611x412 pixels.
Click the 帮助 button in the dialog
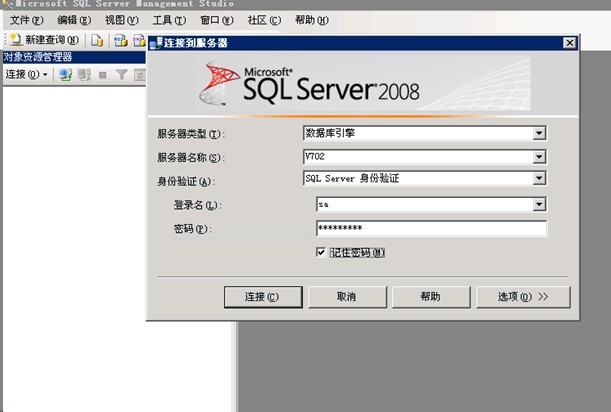click(x=431, y=297)
